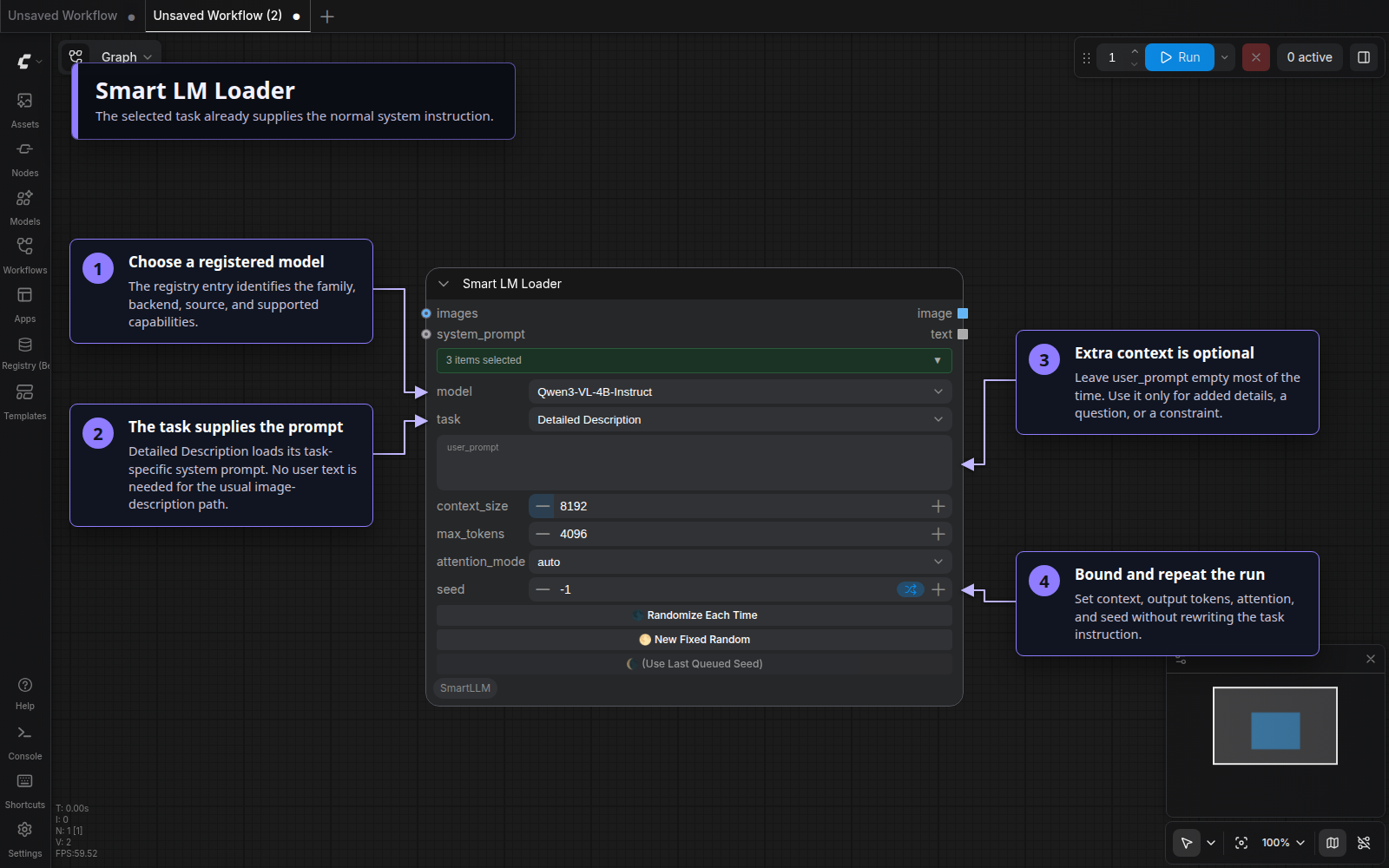1389x868 pixels.
Task: Increase context_size with plus button
Action: pyautogui.click(x=938, y=506)
